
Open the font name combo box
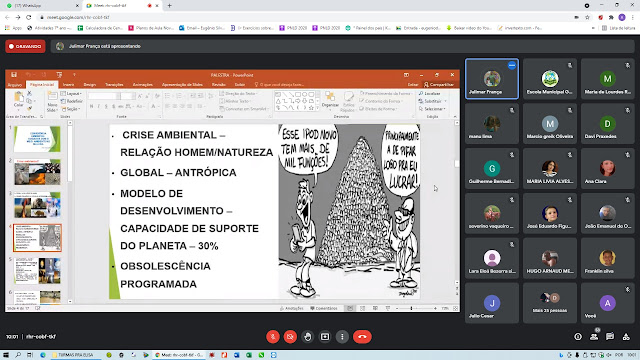tap(104, 96)
